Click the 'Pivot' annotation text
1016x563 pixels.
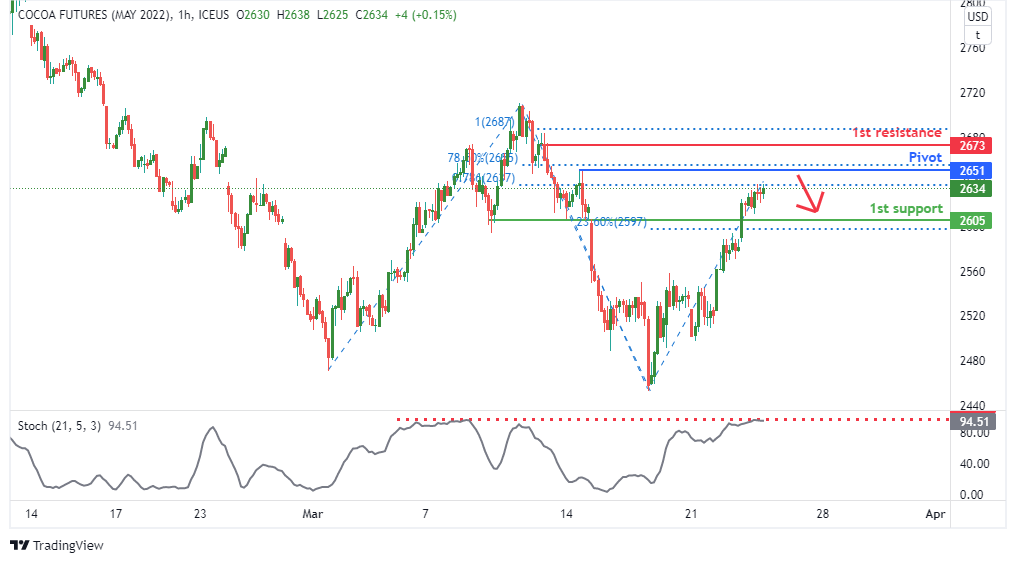[x=925, y=157]
